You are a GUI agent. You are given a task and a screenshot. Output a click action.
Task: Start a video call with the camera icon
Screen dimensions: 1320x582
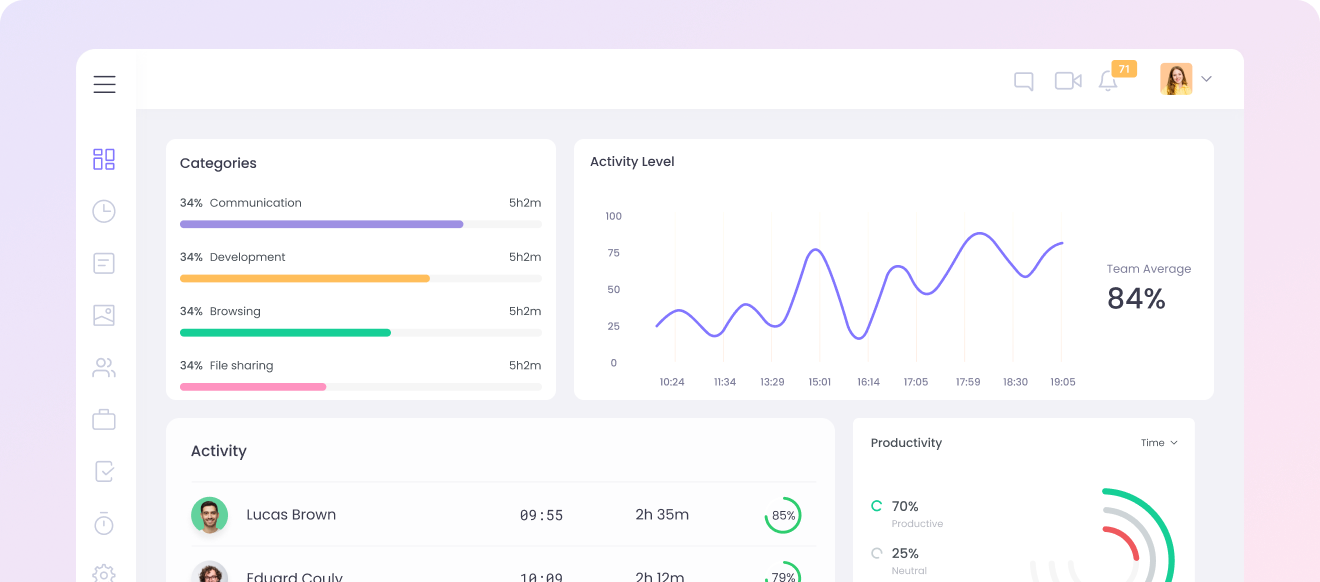point(1067,80)
